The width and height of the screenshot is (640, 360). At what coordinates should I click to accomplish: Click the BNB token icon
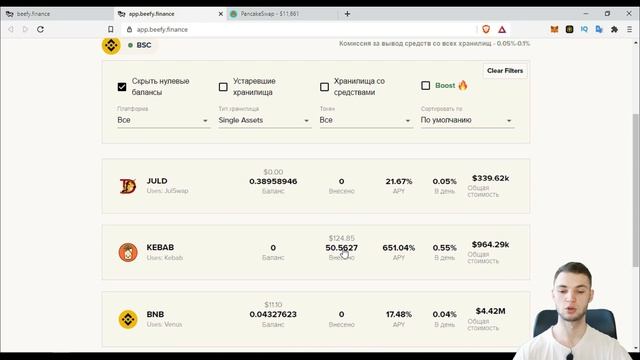click(x=128, y=319)
